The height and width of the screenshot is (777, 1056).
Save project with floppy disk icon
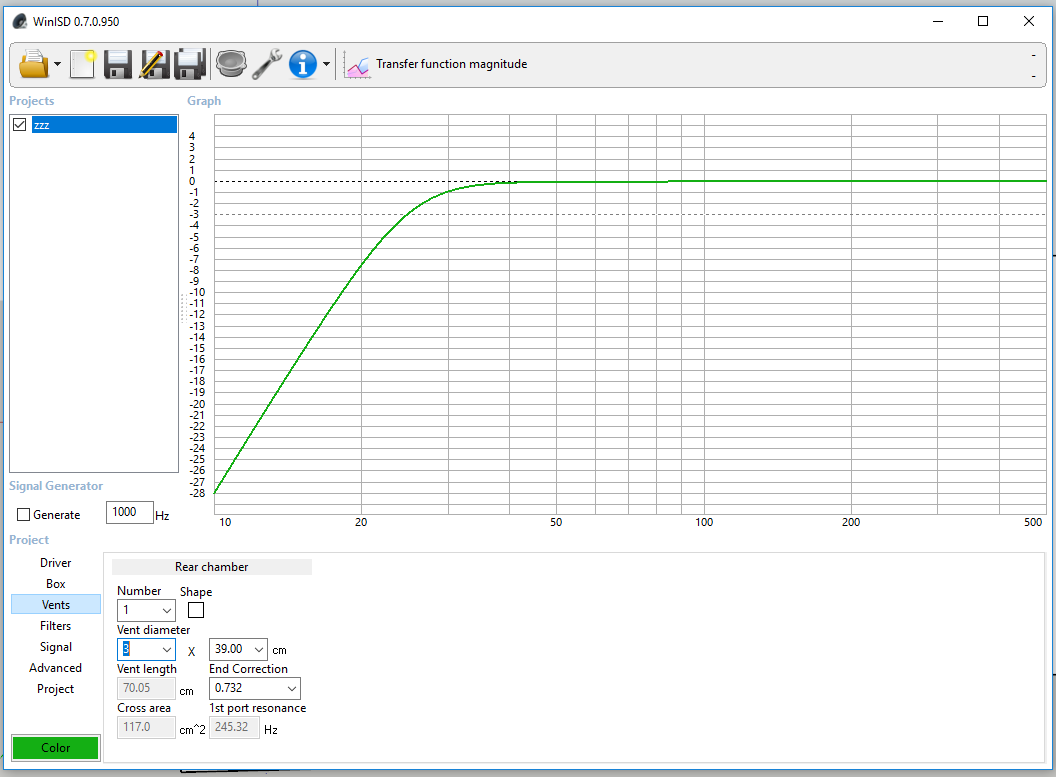pos(118,65)
